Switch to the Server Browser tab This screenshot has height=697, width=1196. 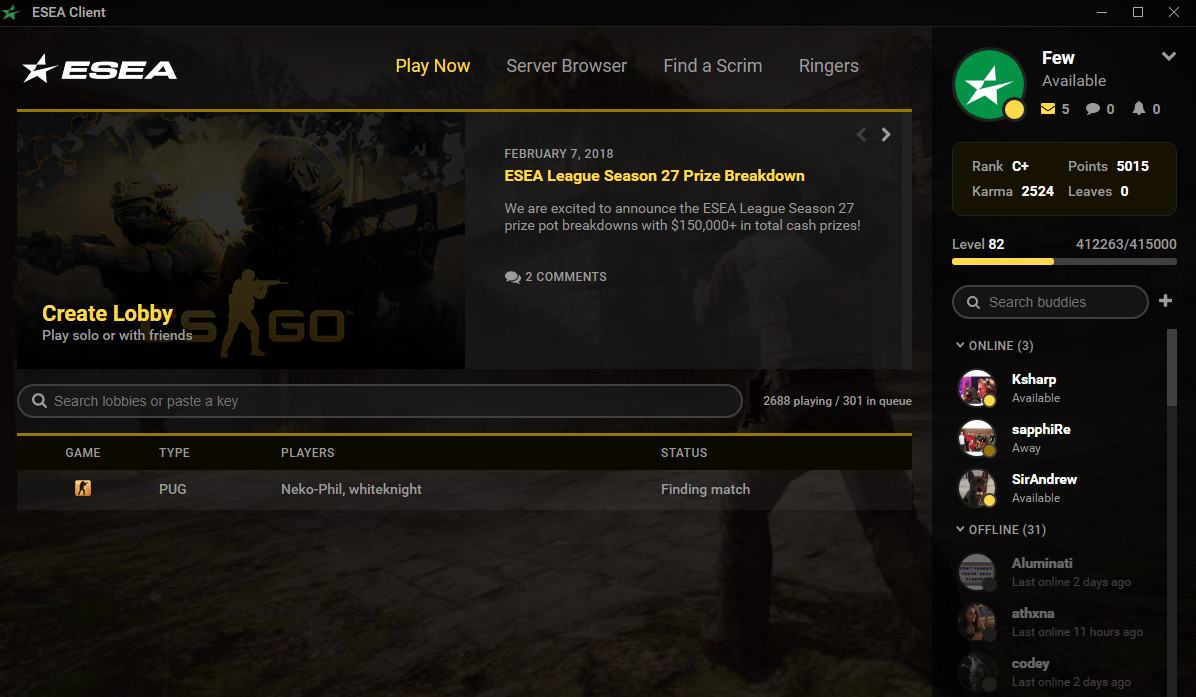tap(567, 66)
